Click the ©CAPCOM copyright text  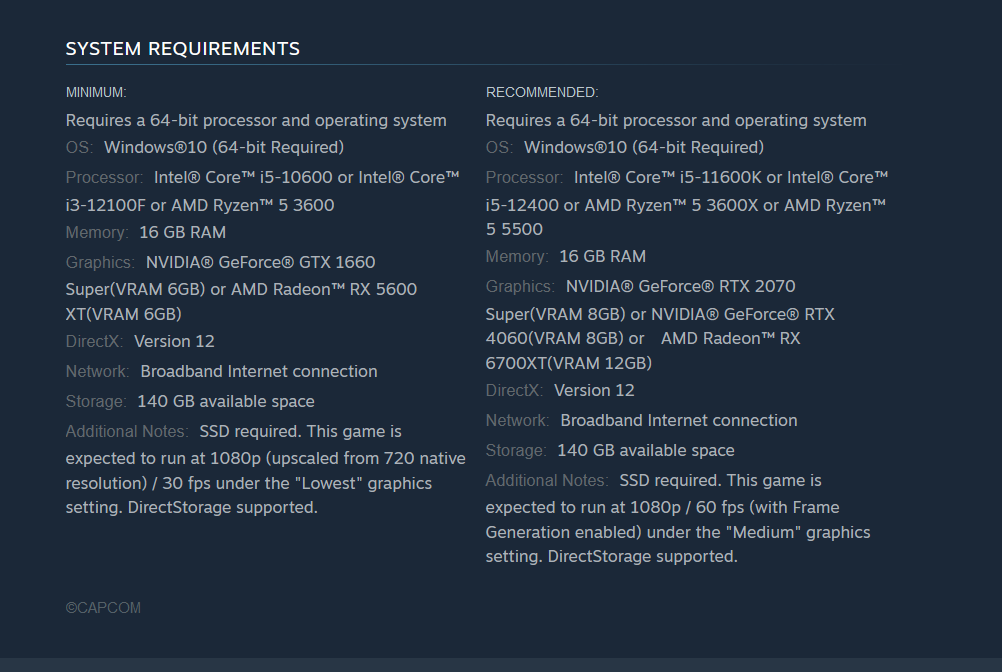(x=103, y=607)
